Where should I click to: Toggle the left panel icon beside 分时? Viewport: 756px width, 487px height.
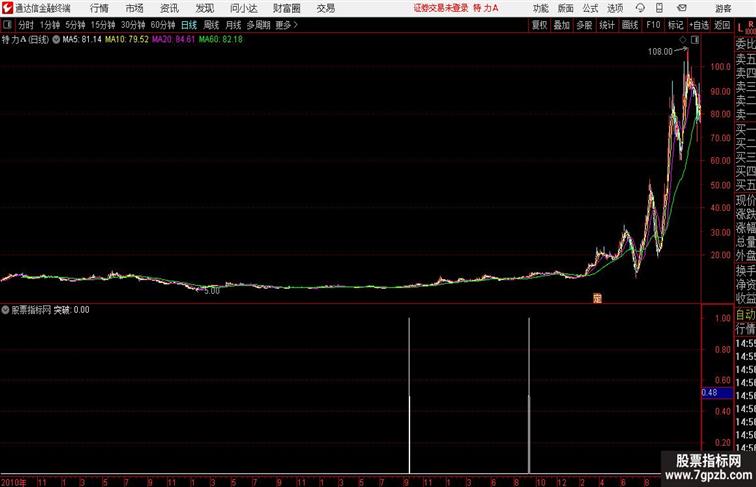[7, 25]
